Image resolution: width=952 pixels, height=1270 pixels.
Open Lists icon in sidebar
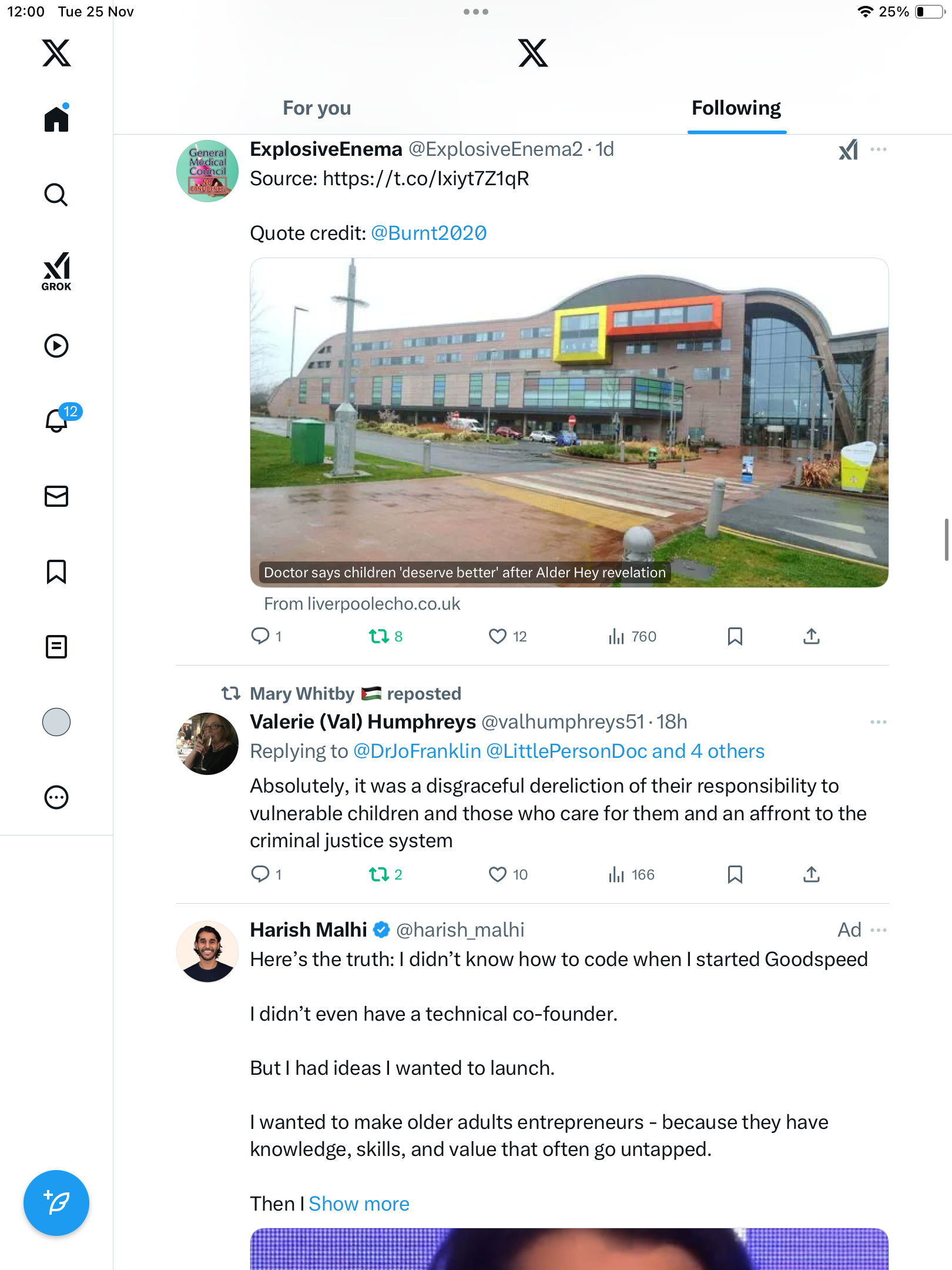(56, 647)
